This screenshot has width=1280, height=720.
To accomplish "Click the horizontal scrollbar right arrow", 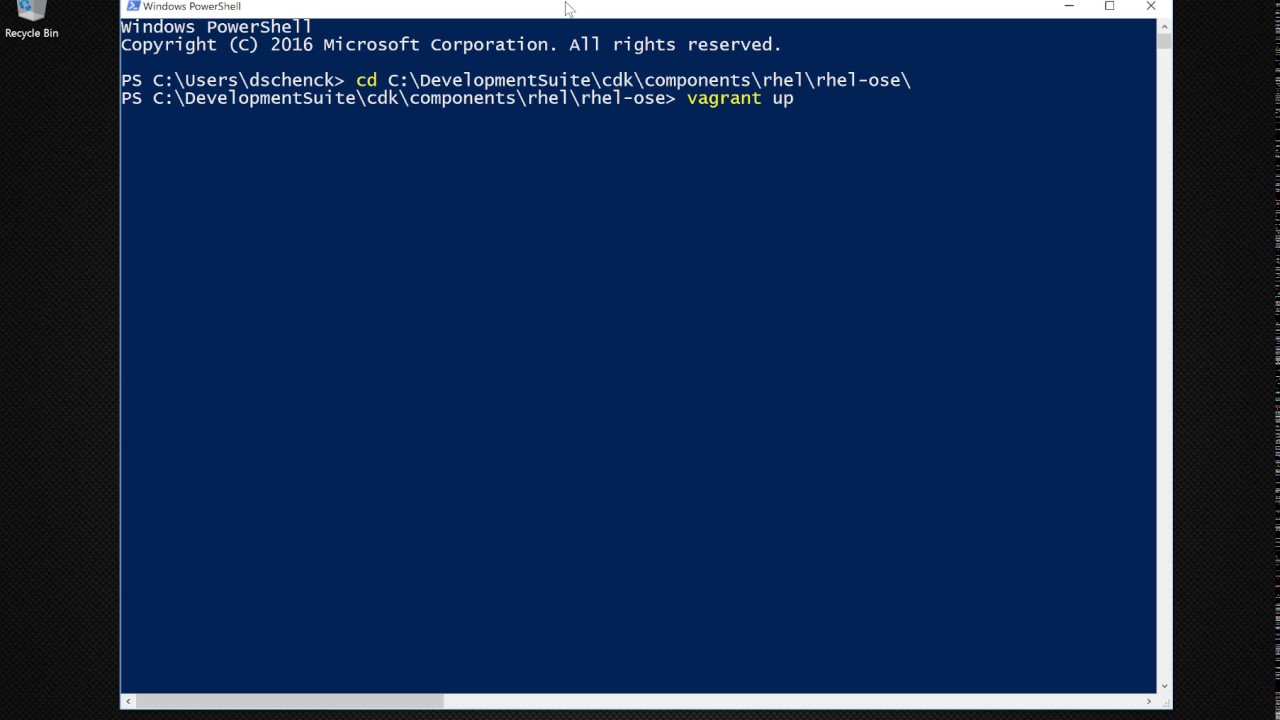I will [1149, 701].
